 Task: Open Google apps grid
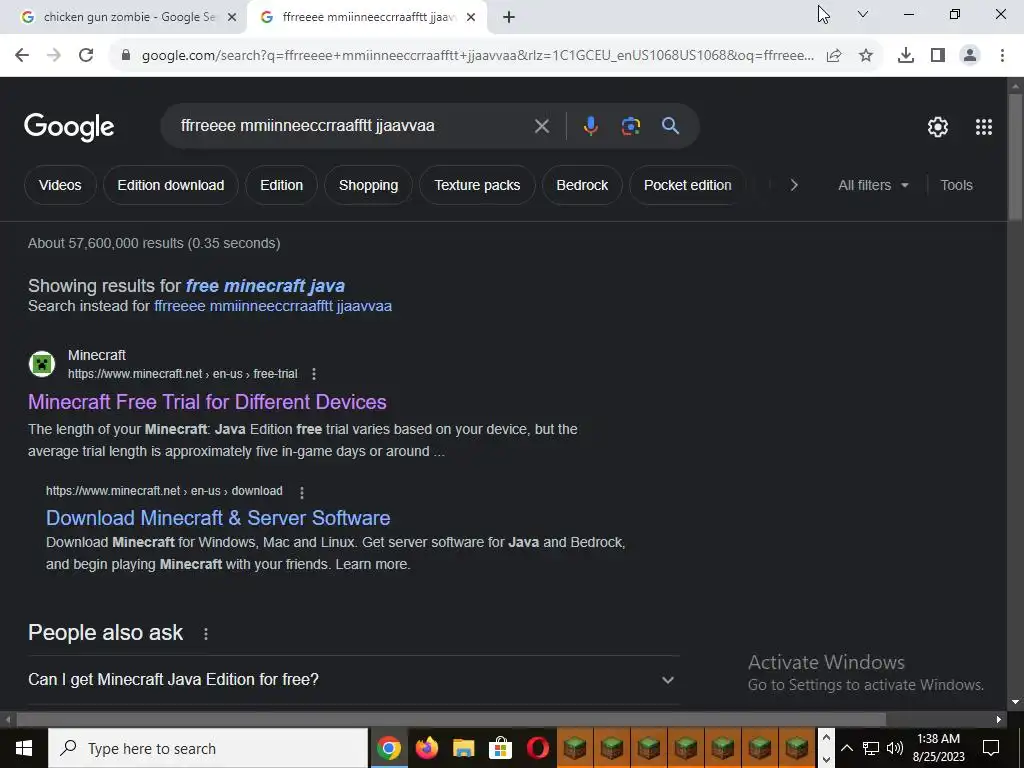pos(984,127)
